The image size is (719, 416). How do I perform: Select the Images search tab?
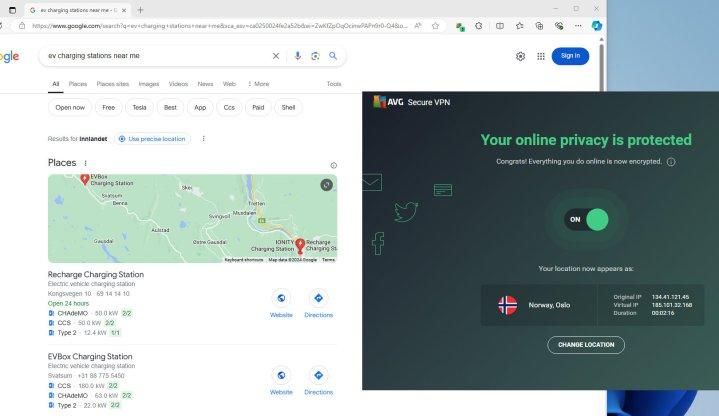[x=149, y=84]
